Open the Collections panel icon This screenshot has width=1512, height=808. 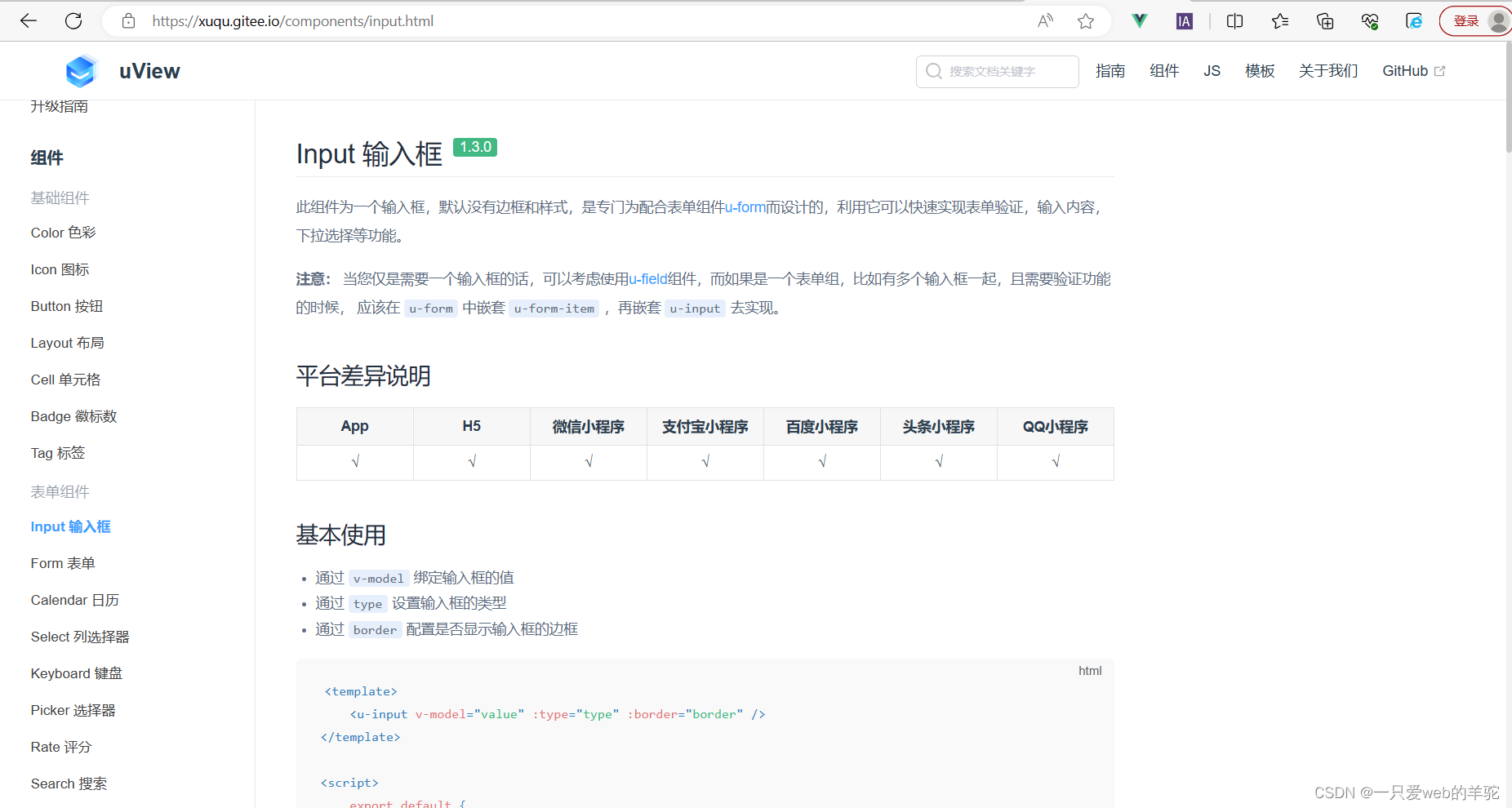click(x=1324, y=20)
